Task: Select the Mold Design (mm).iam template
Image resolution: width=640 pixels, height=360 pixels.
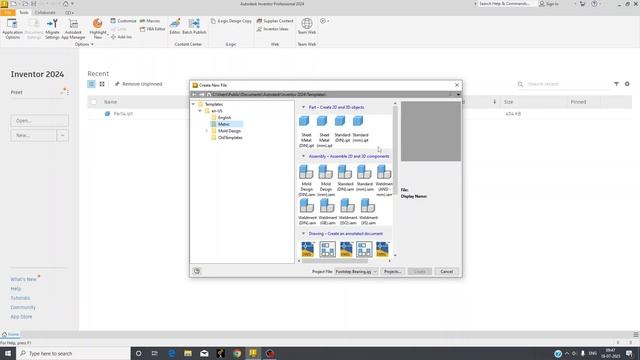Action: point(326,180)
